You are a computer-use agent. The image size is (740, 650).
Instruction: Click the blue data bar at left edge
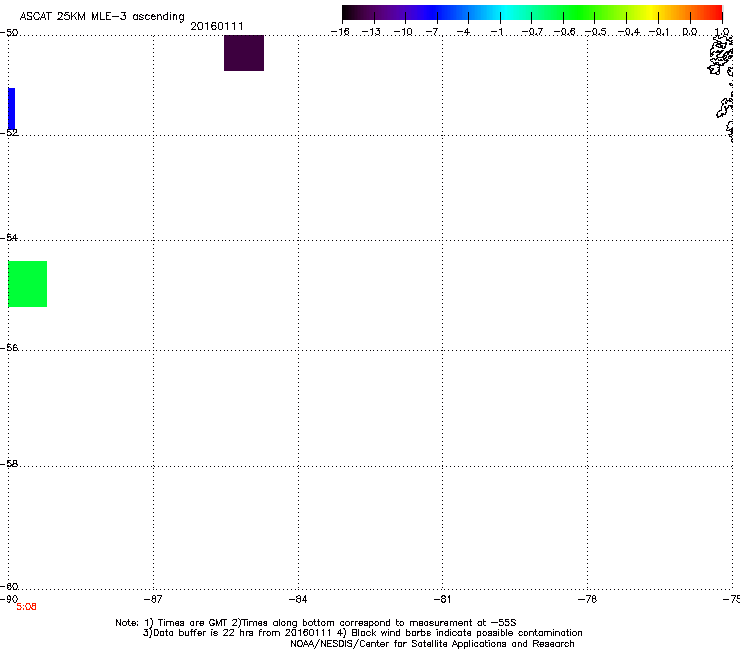pos(11,109)
